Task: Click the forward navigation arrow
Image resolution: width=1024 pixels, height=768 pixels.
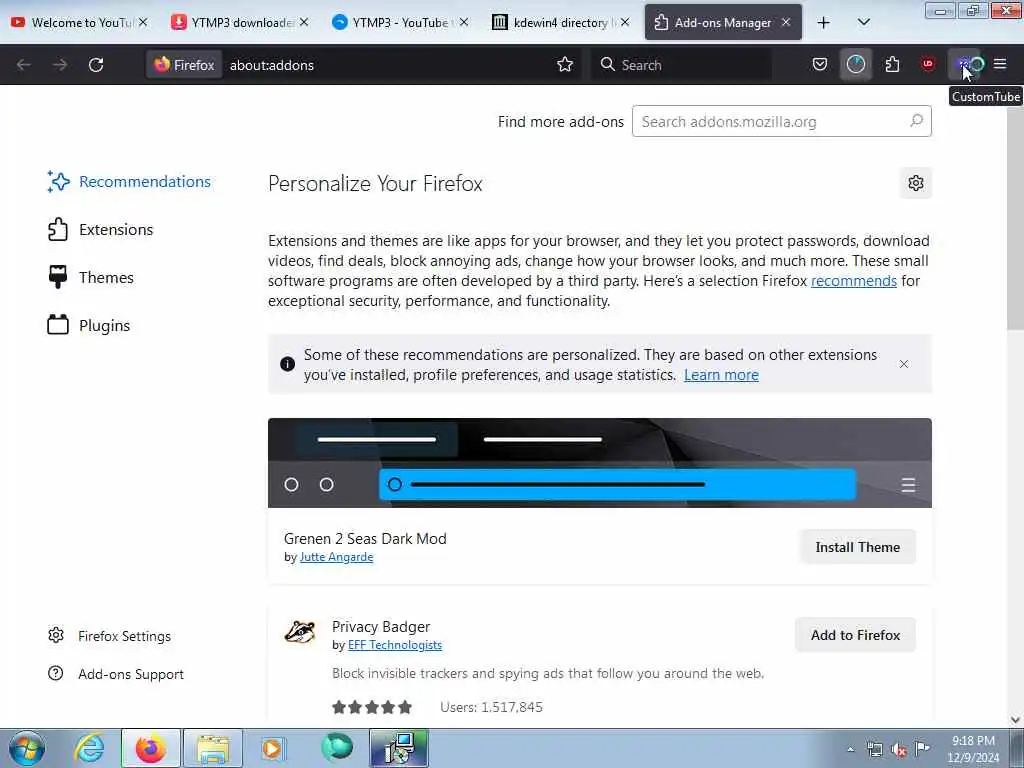Action: (x=59, y=65)
